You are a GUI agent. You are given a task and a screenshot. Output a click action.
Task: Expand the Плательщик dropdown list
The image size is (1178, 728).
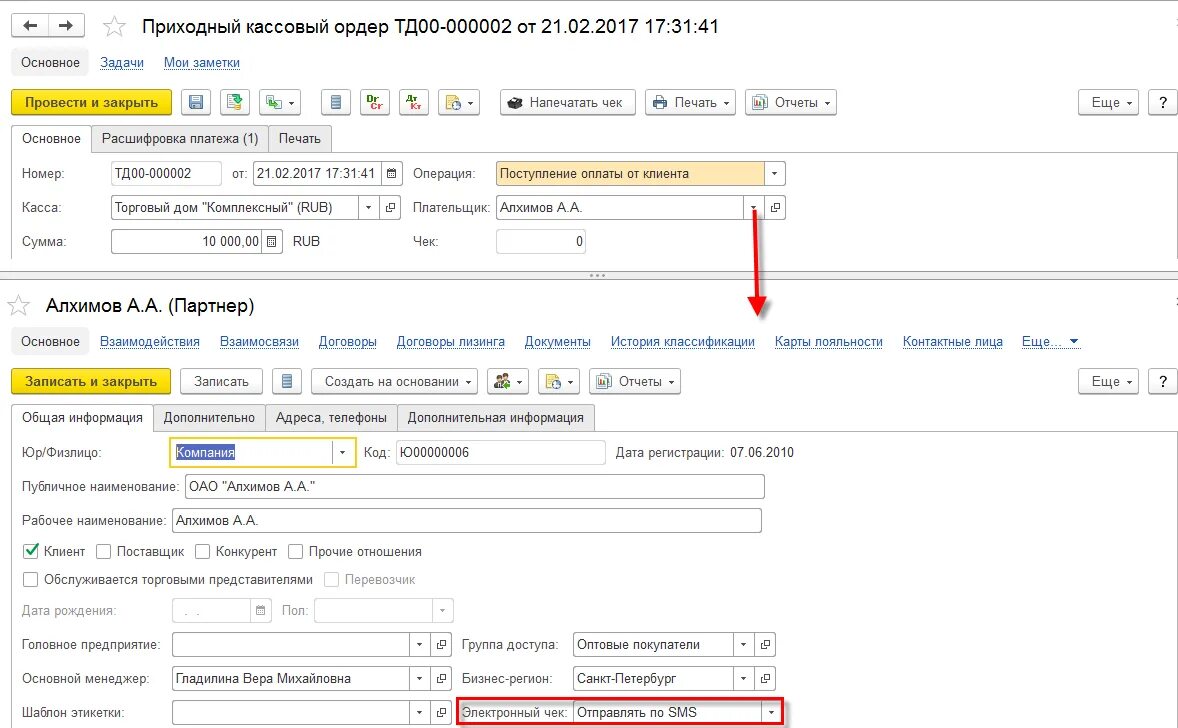click(x=754, y=207)
